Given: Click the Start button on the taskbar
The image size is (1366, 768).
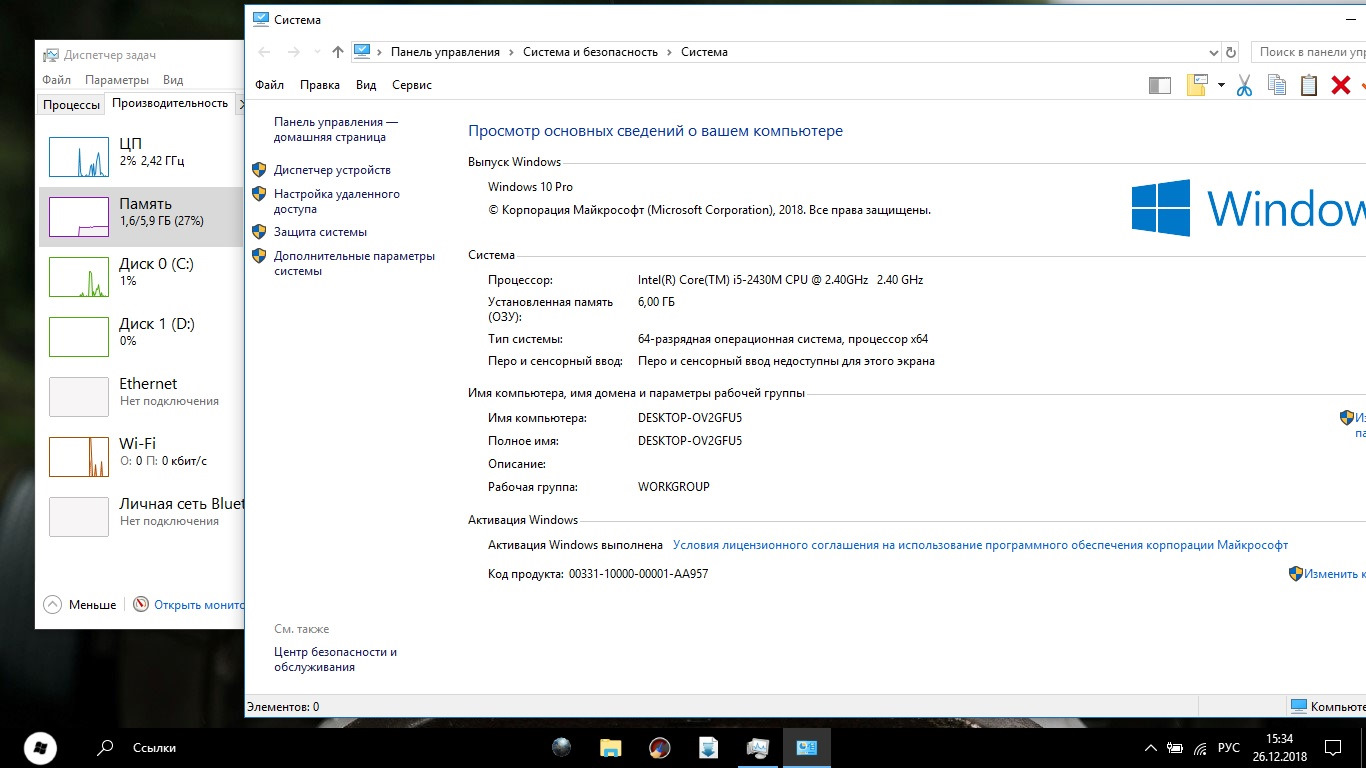Looking at the screenshot, I should (x=40, y=747).
